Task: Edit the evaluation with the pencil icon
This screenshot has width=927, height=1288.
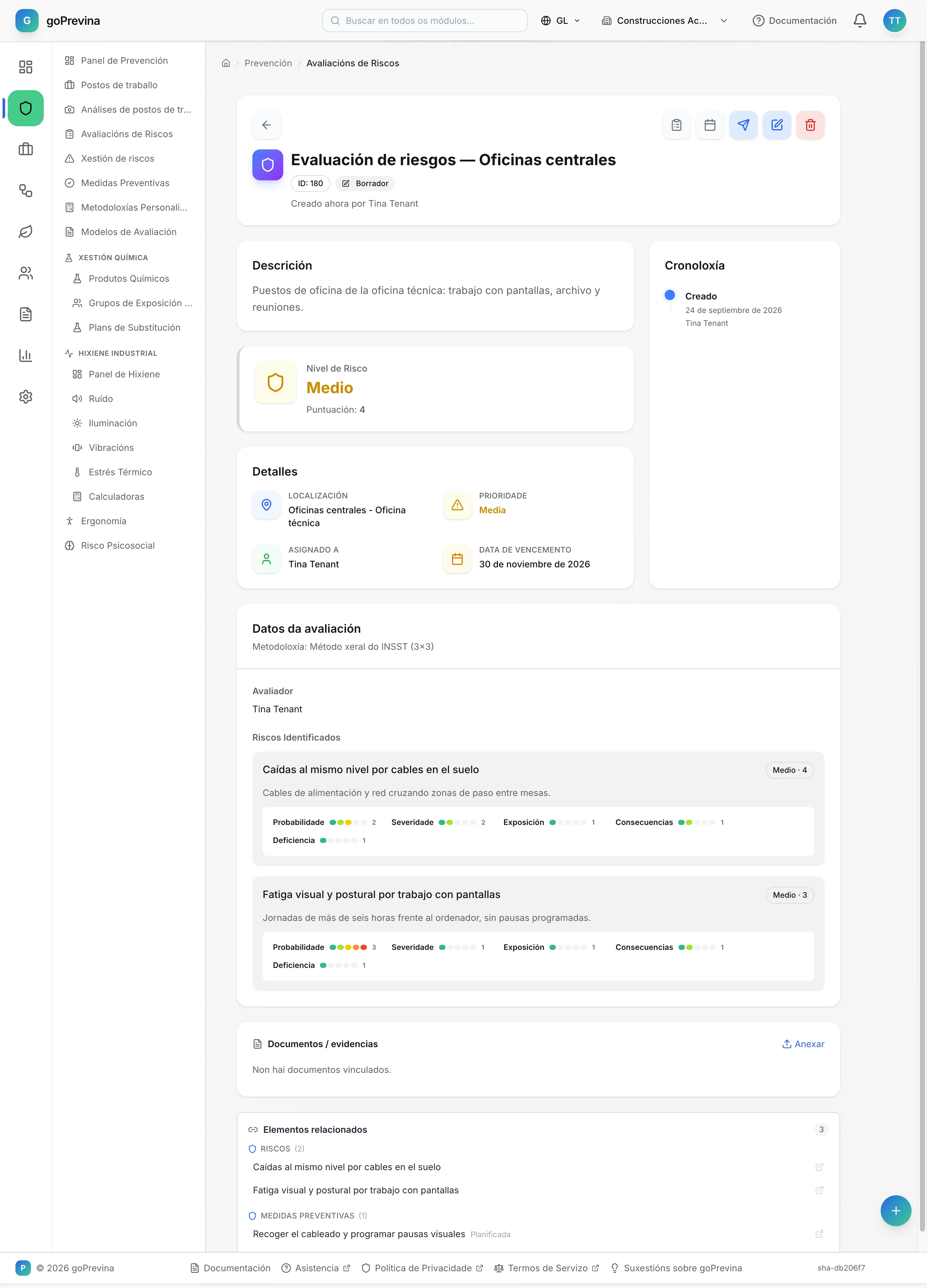Action: pyautogui.click(x=777, y=125)
